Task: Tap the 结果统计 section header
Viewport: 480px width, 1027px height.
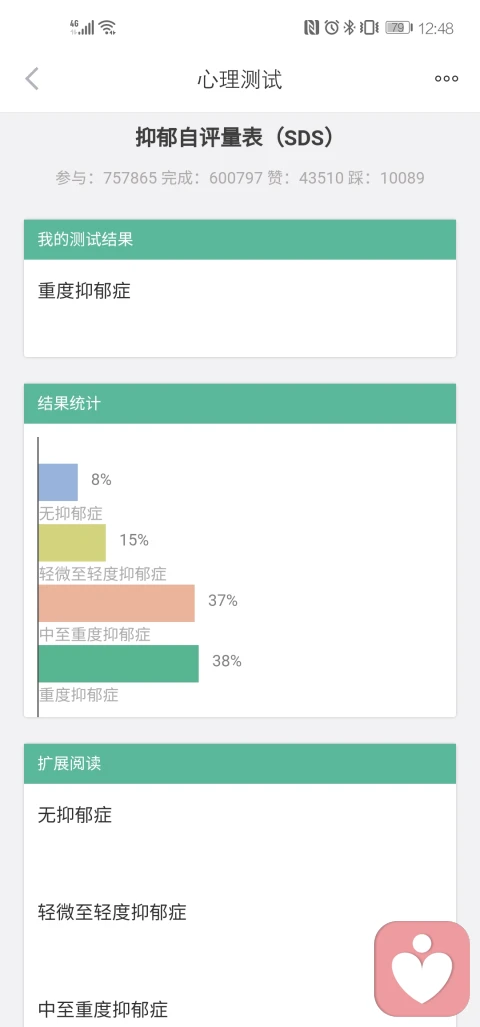Action: pos(240,403)
